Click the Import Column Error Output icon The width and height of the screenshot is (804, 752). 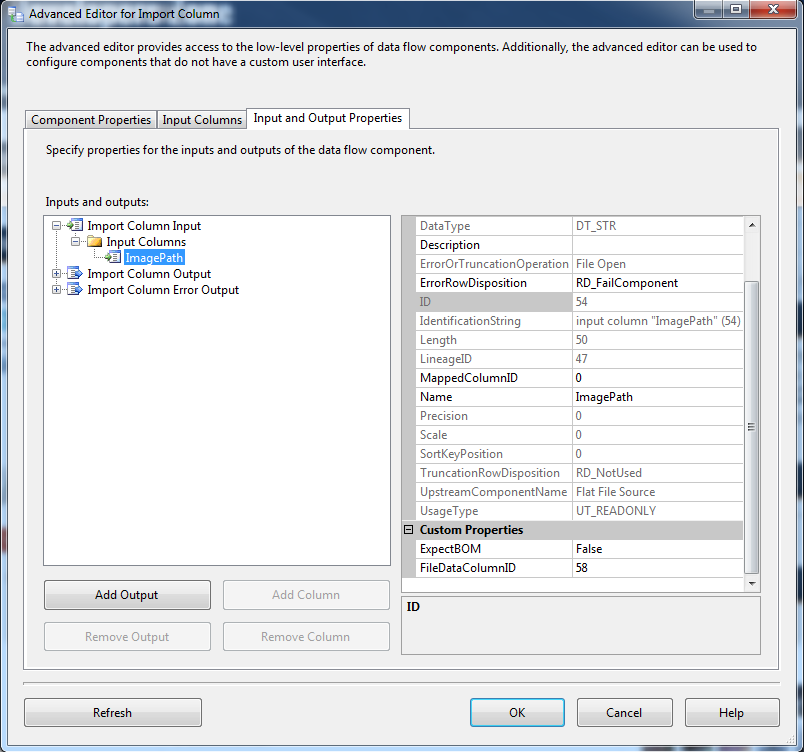tap(74, 290)
